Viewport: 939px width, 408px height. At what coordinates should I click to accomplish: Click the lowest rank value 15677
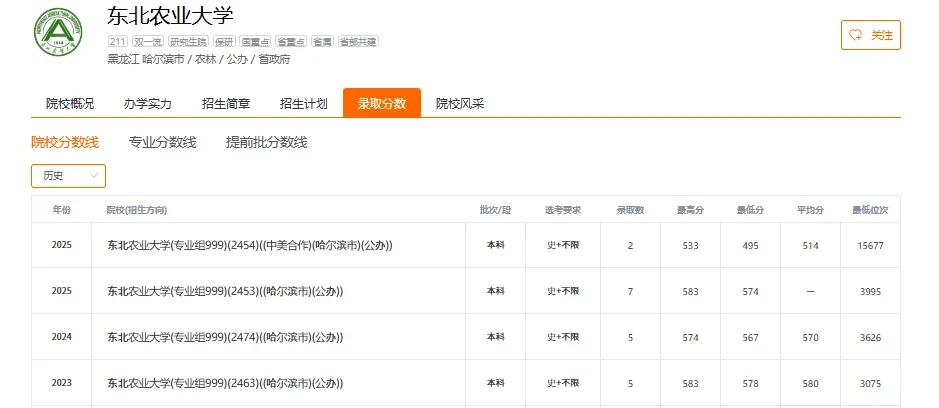coord(870,246)
